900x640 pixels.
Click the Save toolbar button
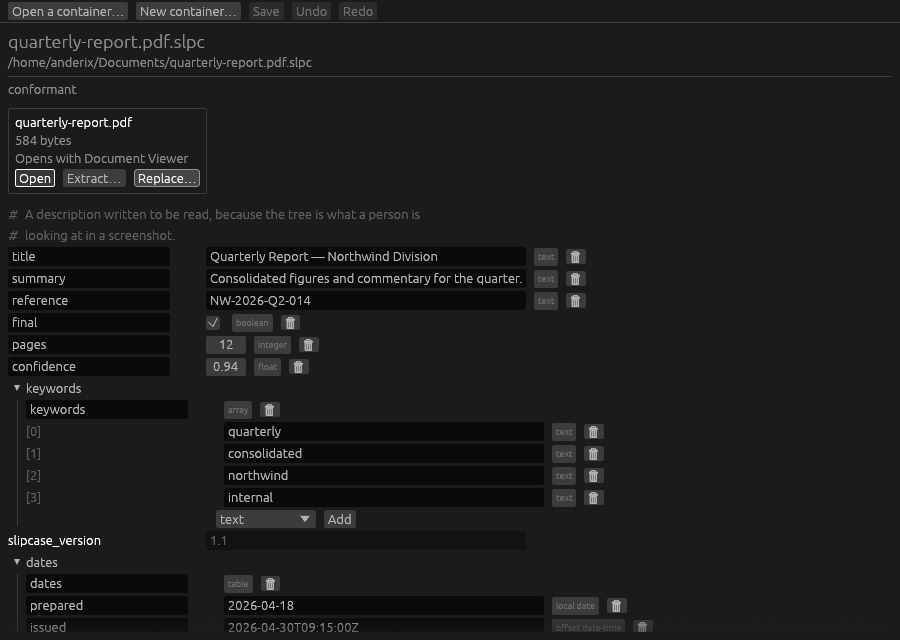tap(266, 11)
